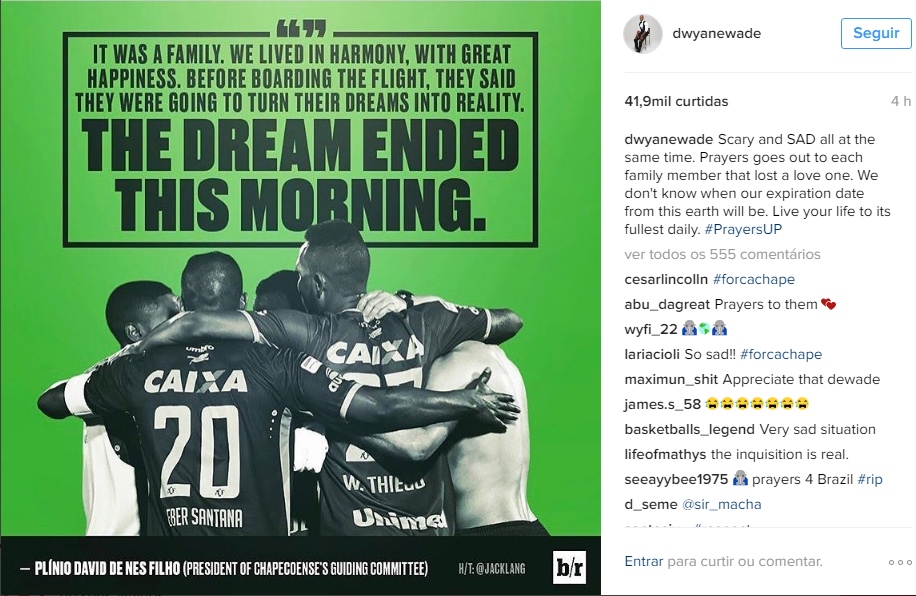
Task: Open basketballs_legend profile
Action: click(689, 429)
